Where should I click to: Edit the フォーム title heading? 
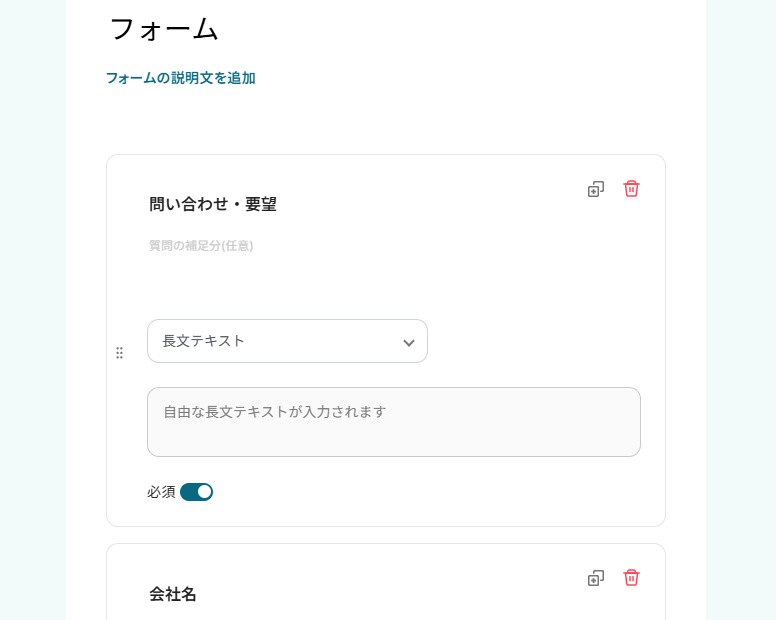click(164, 29)
